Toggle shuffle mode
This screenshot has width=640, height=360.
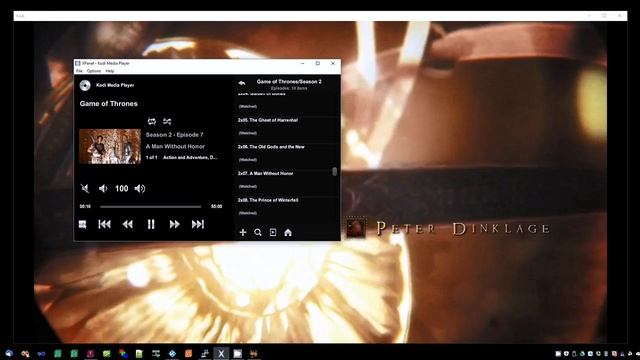[x=167, y=121]
